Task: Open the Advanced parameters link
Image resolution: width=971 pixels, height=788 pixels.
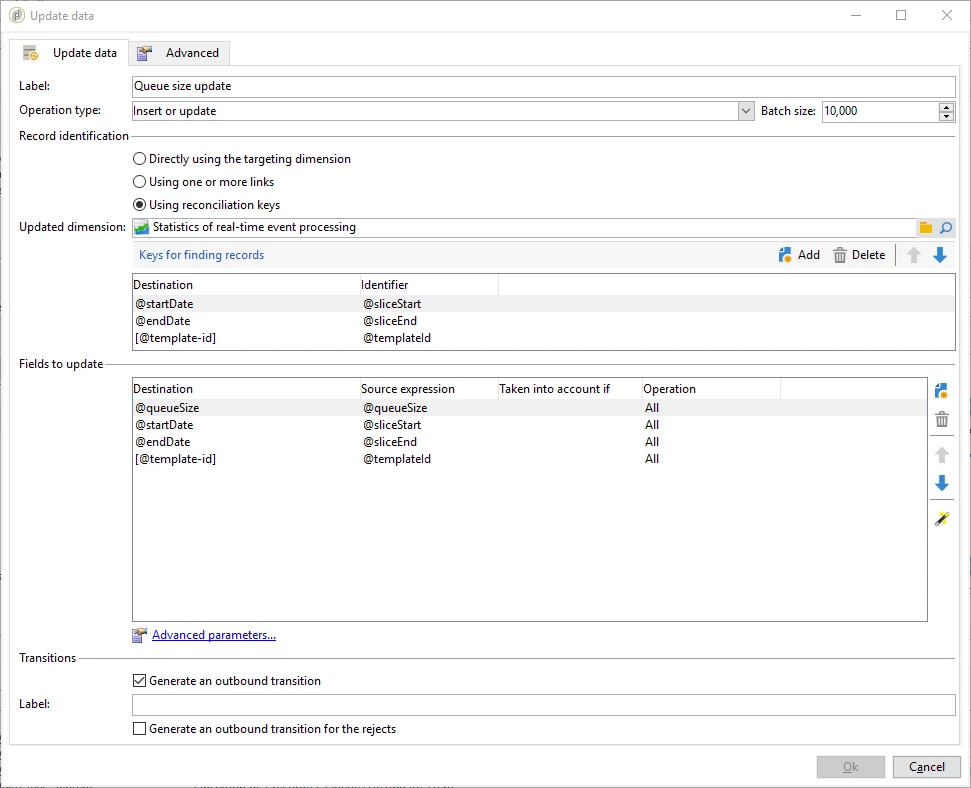Action: 214,635
